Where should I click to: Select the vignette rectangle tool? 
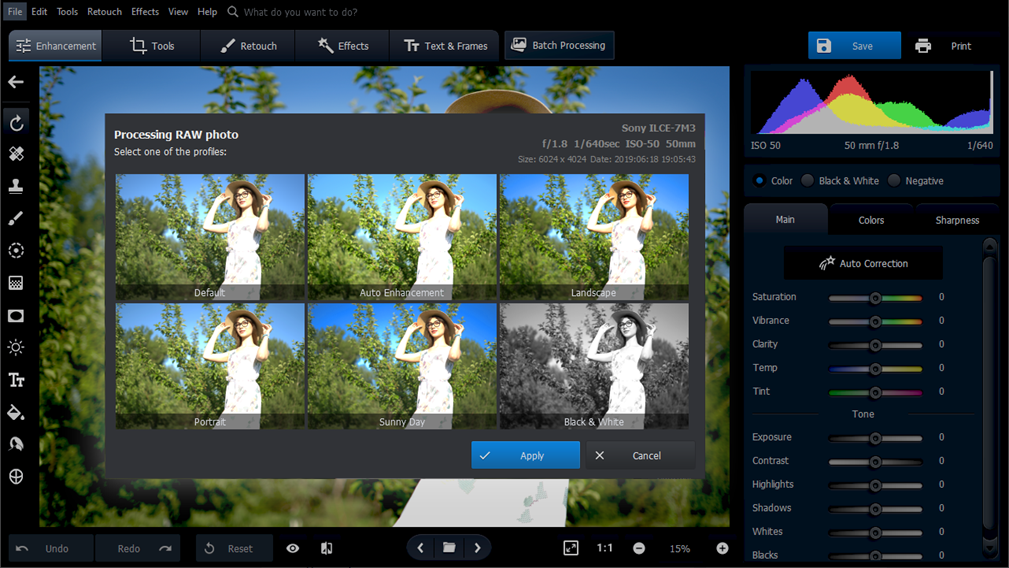coord(16,316)
